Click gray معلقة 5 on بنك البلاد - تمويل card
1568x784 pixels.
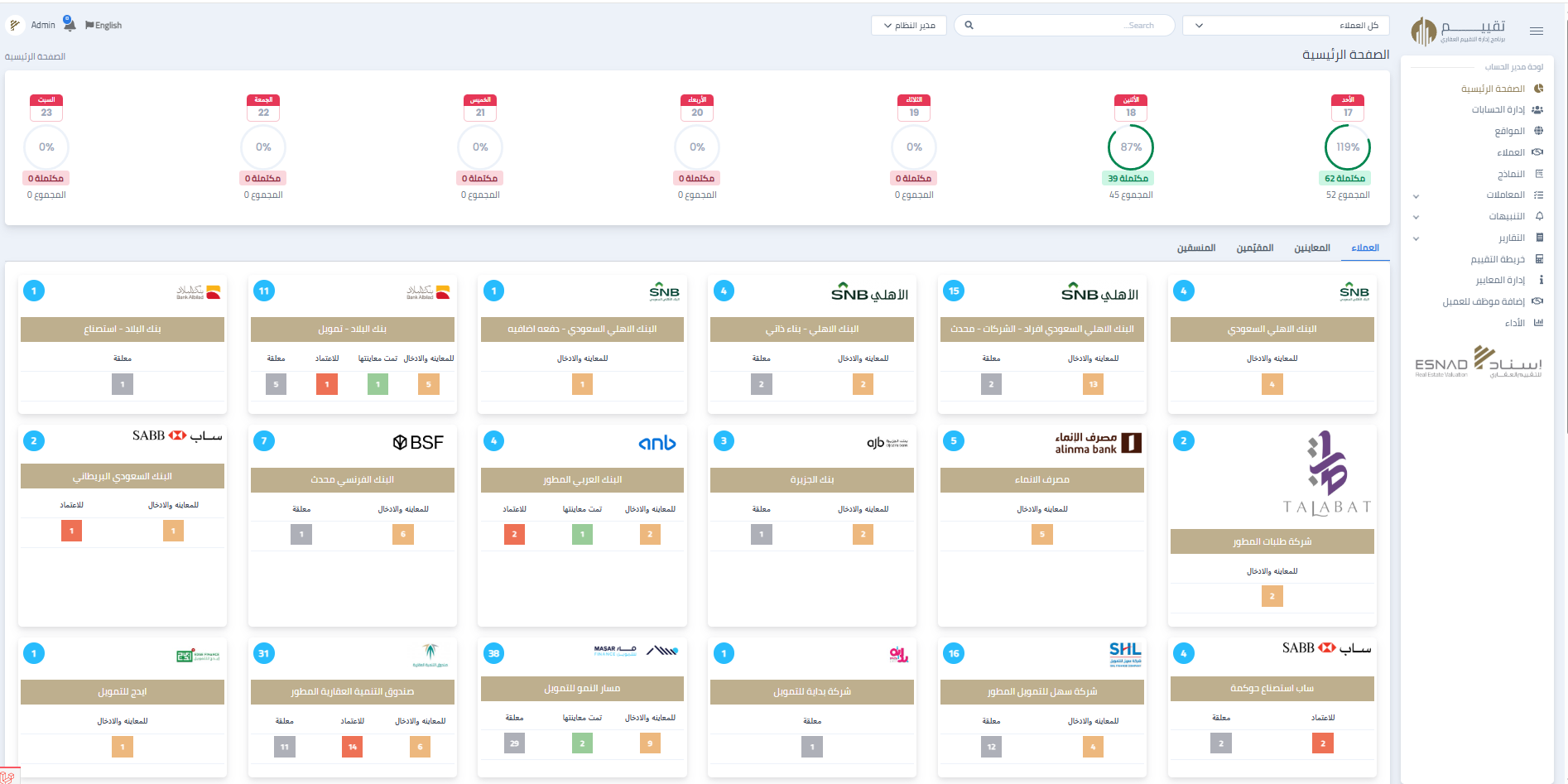coord(276,384)
